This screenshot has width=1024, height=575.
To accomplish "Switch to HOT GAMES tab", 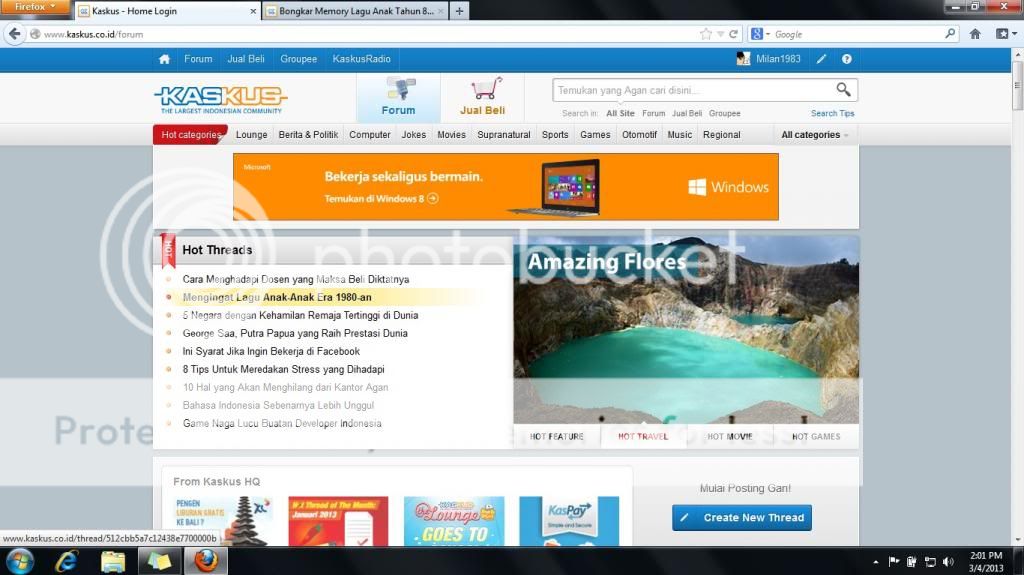I will click(816, 436).
